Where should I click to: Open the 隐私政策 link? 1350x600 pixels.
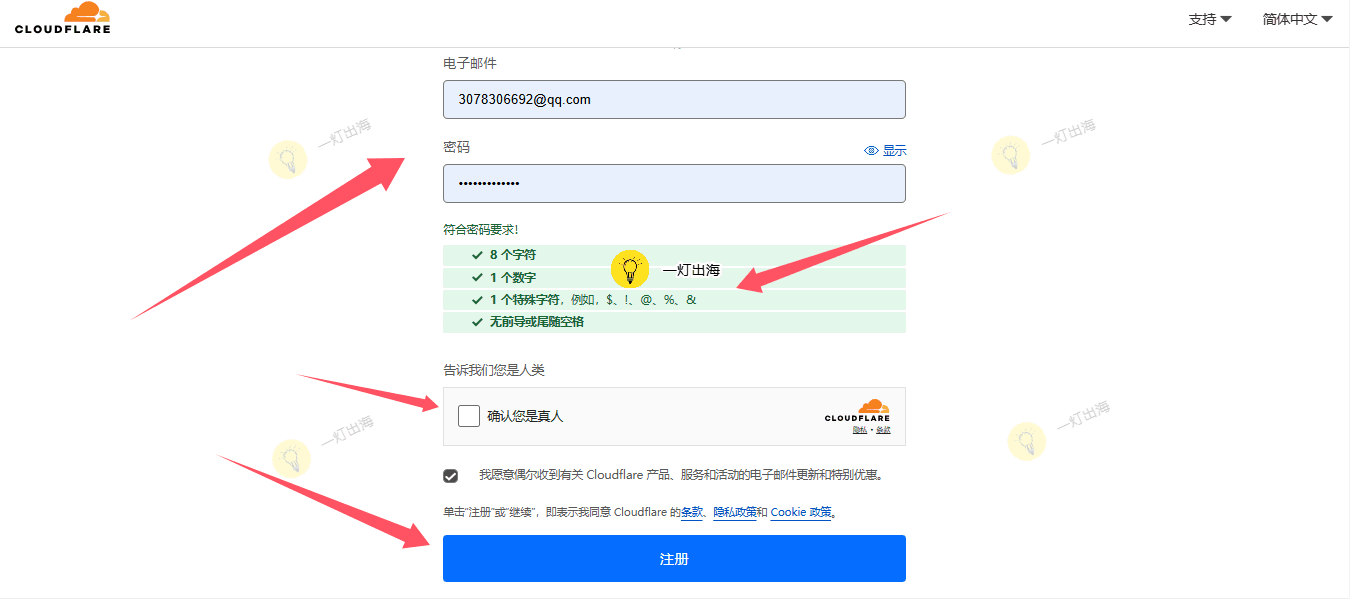pos(734,513)
